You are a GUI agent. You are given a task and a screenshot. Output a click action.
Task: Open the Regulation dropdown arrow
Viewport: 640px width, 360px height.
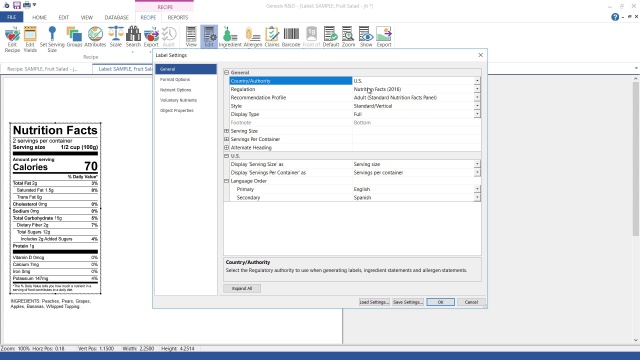[x=477, y=89]
